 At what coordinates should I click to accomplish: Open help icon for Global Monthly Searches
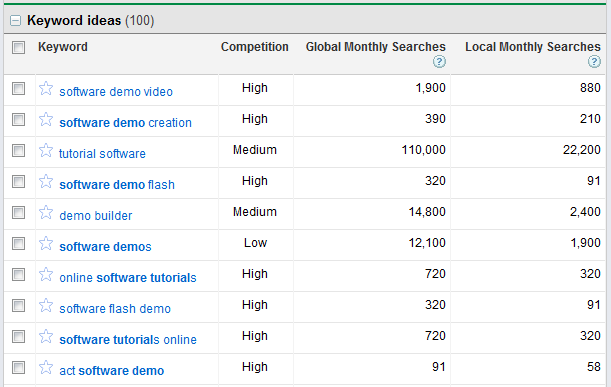(x=439, y=62)
